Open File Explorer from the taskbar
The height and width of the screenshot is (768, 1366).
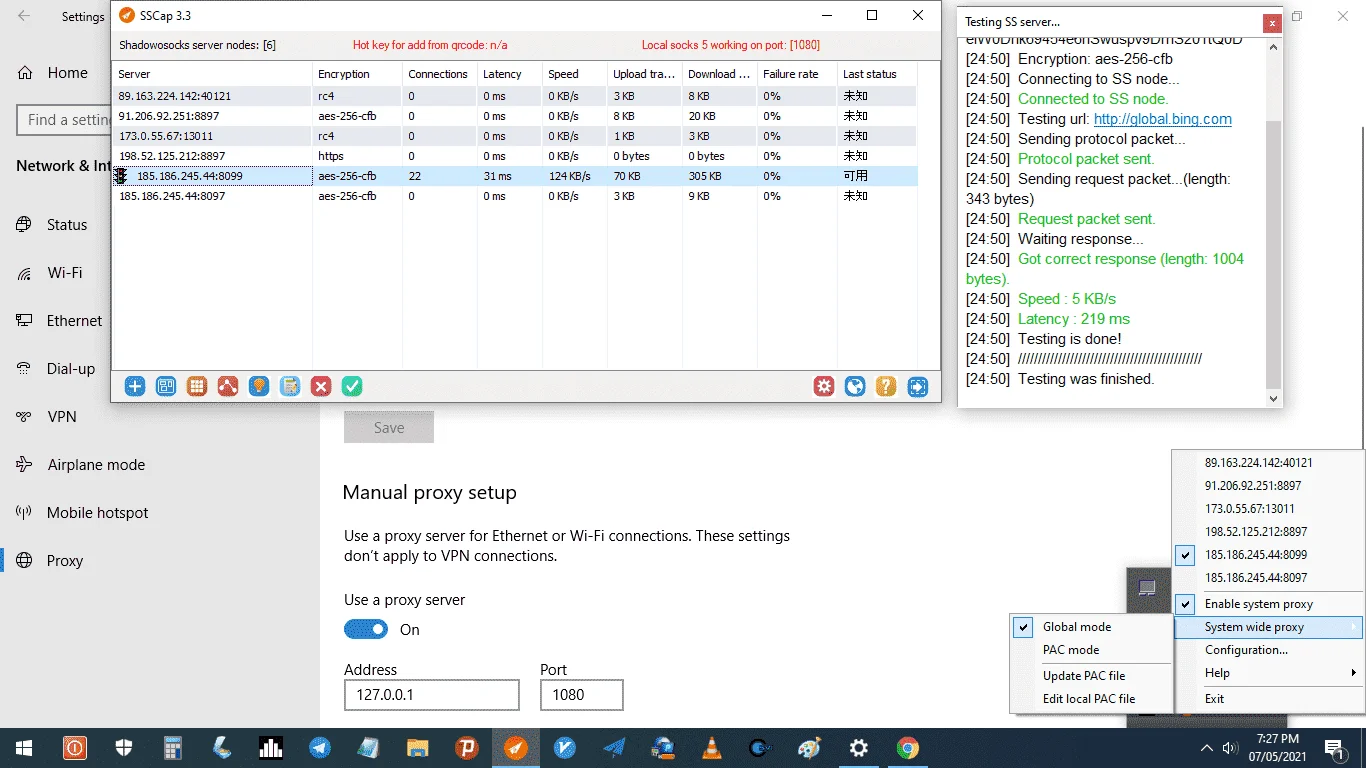pyautogui.click(x=418, y=748)
